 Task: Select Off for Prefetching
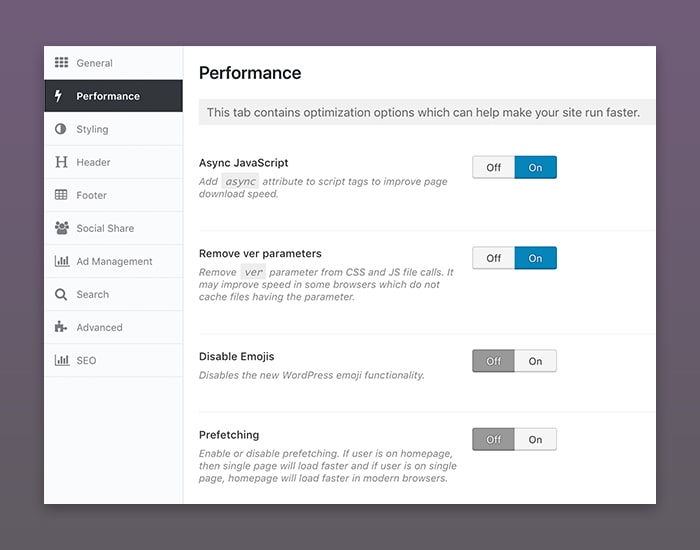point(493,439)
